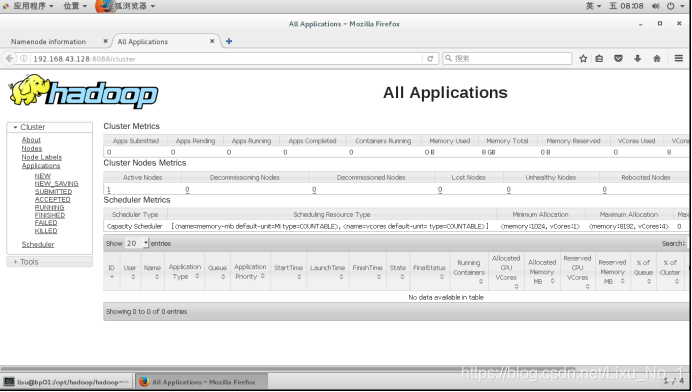This screenshot has height=392, width=692.
Task: Open the Nodes link
Action: point(32,148)
